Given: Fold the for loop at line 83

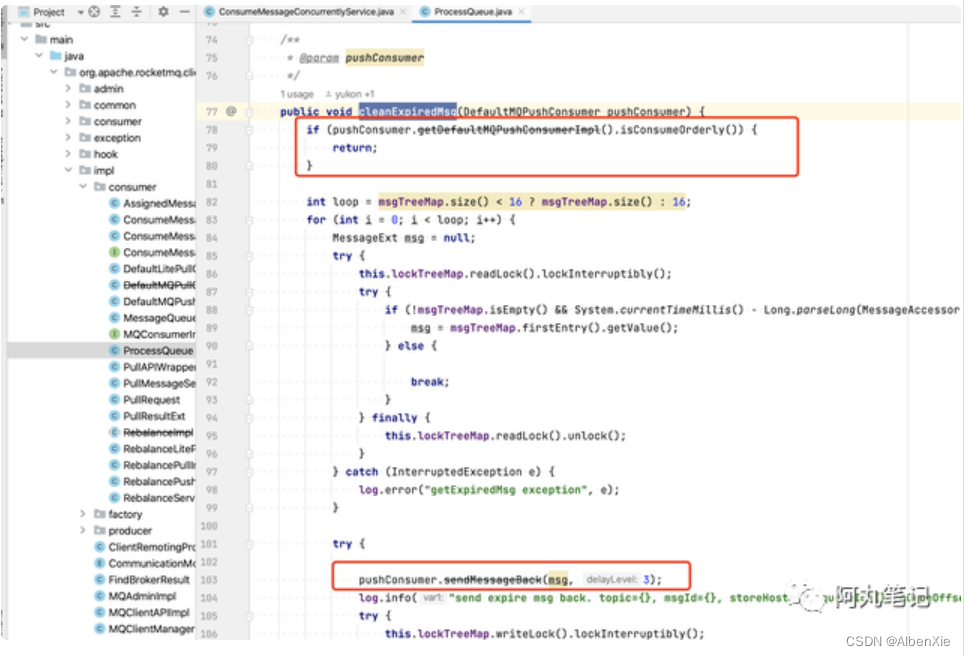Looking at the screenshot, I should coord(249,220).
